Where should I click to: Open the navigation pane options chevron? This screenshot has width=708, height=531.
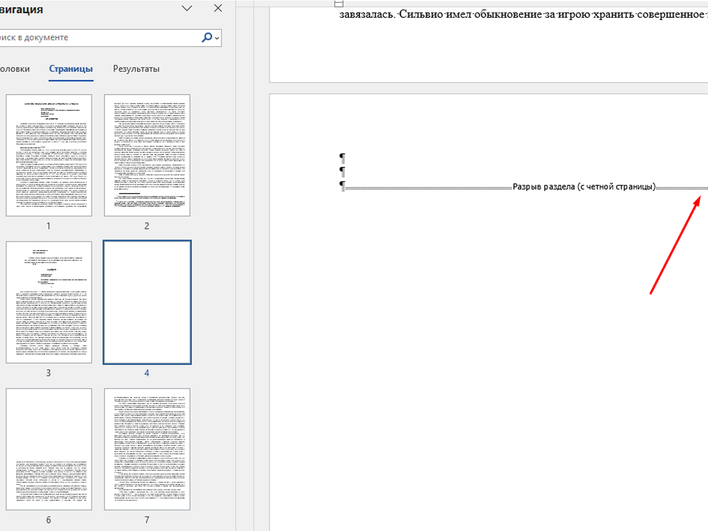coord(187,8)
